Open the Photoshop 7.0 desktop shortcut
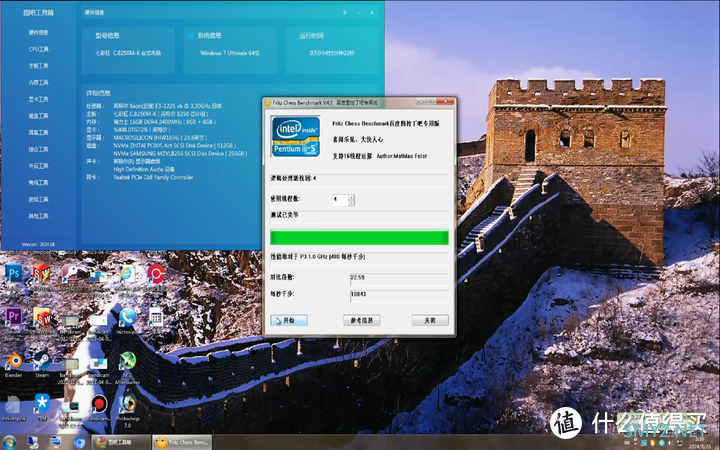Viewport: 720px width, 450px height. click(127, 405)
